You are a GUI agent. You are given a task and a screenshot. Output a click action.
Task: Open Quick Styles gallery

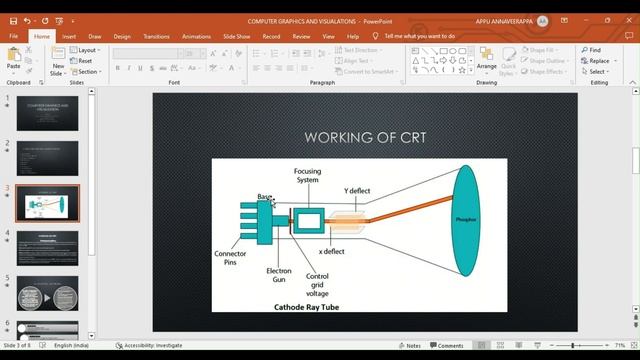click(x=508, y=61)
